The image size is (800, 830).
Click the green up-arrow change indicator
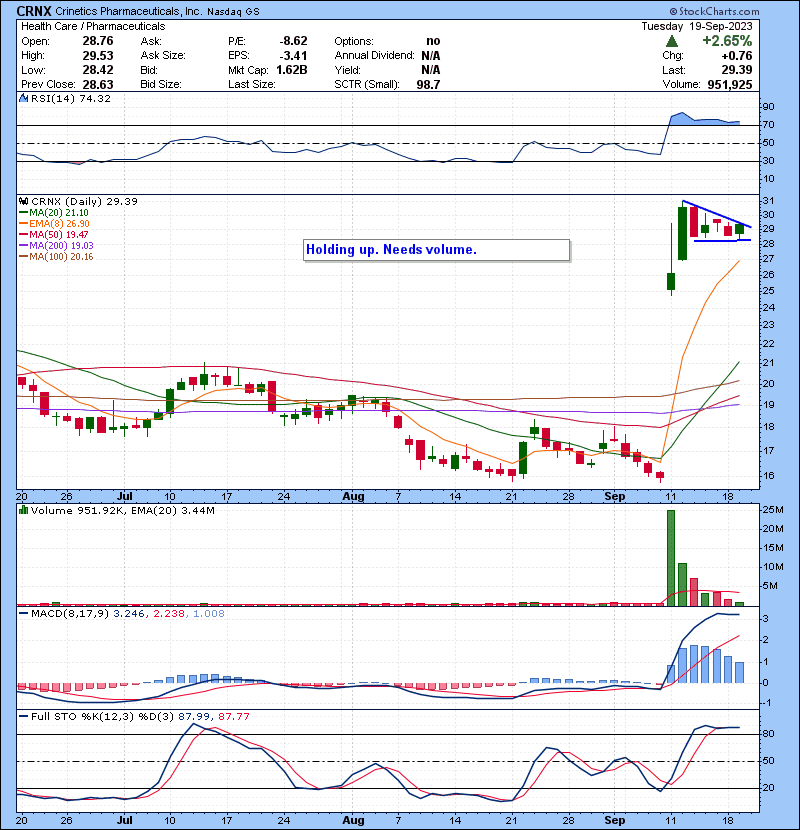pos(671,41)
